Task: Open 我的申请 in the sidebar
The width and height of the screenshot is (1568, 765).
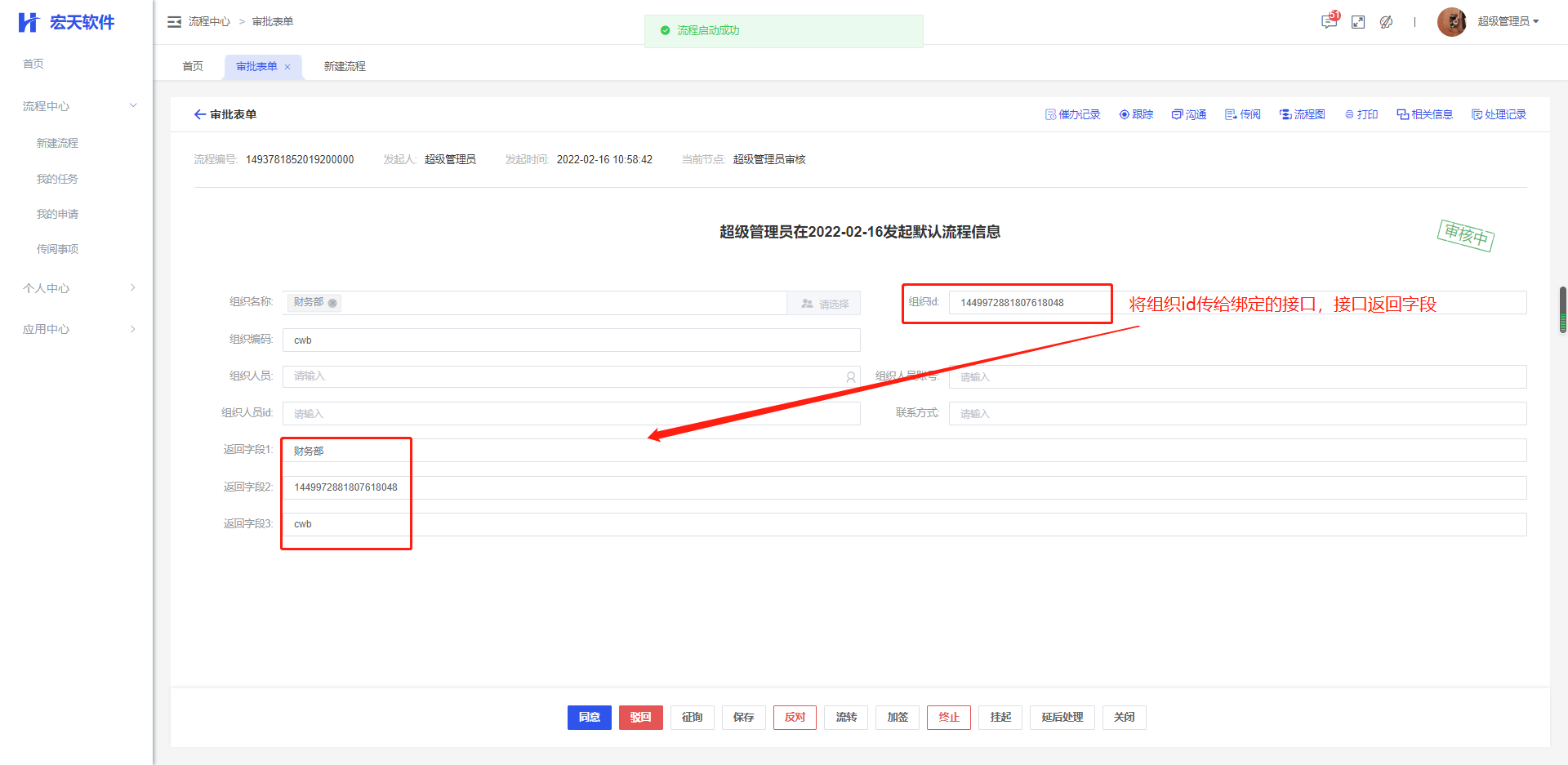Action: point(57,214)
